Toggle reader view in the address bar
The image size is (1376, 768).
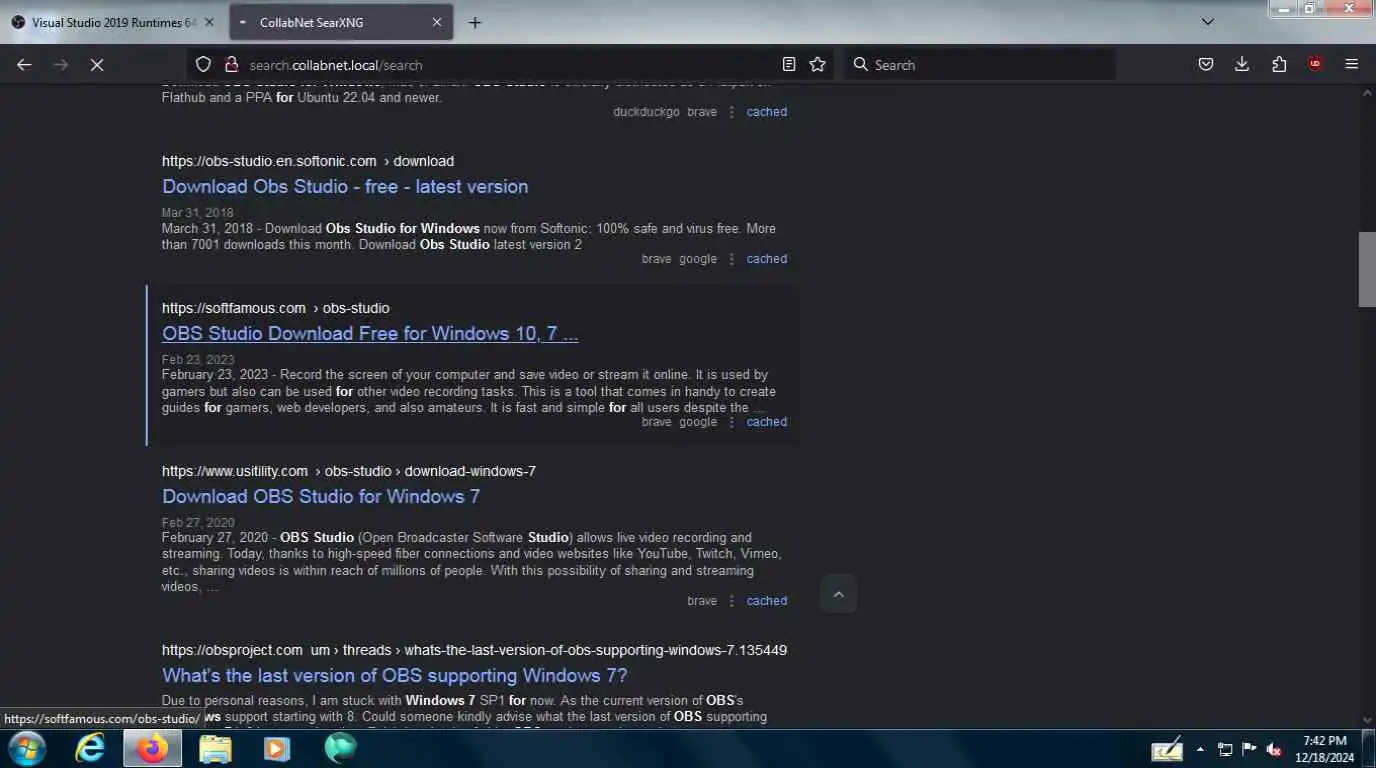(789, 64)
